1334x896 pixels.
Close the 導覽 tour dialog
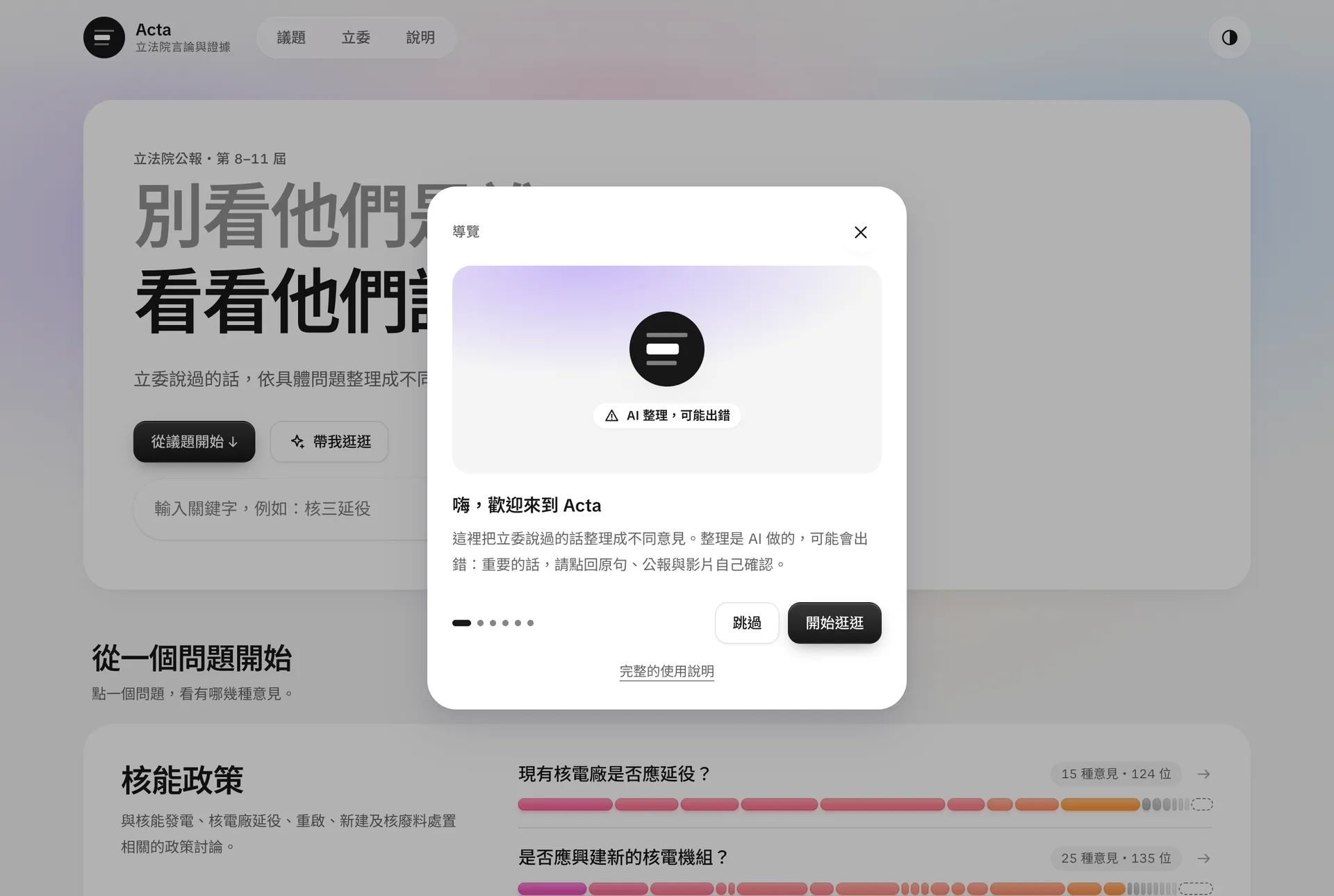pyautogui.click(x=860, y=232)
